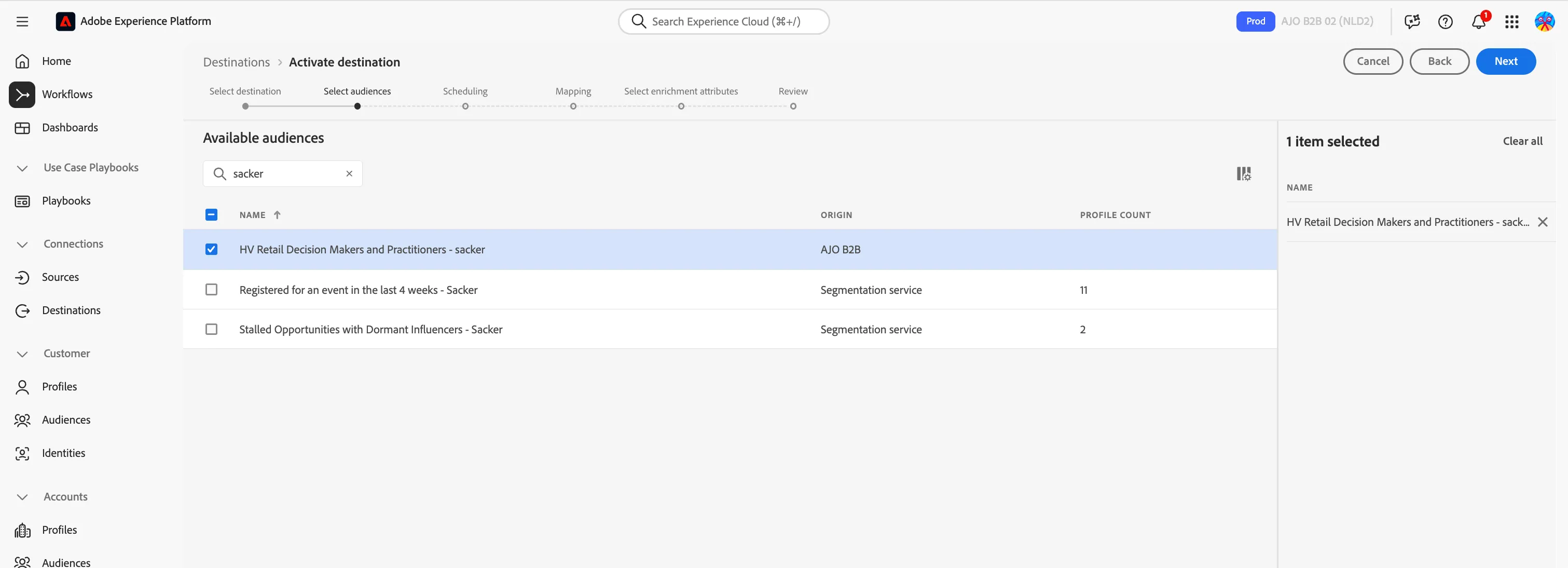1568x568 pixels.
Task: Remove HV Retail audience from the selected list
Action: 1543,222
